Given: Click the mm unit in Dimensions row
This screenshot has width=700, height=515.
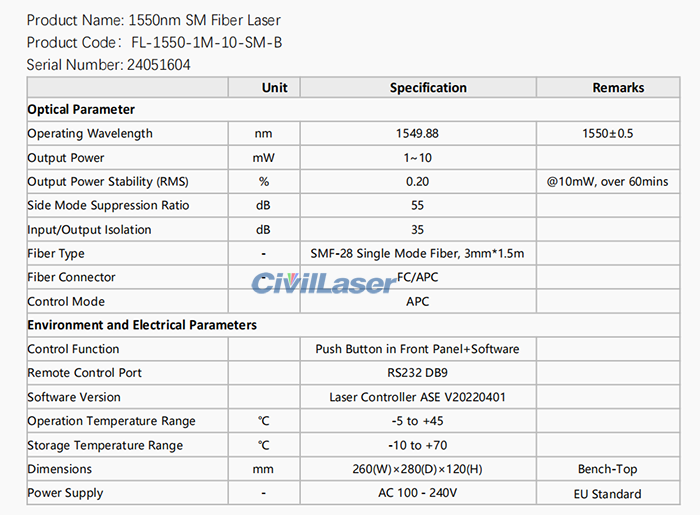Looking at the screenshot, I should tap(263, 469).
